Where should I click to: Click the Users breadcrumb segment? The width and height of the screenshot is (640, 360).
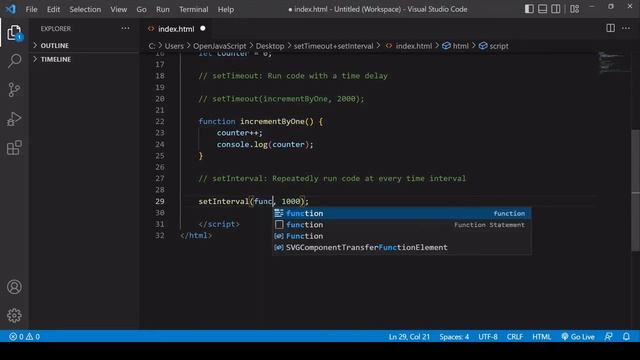(x=174, y=46)
